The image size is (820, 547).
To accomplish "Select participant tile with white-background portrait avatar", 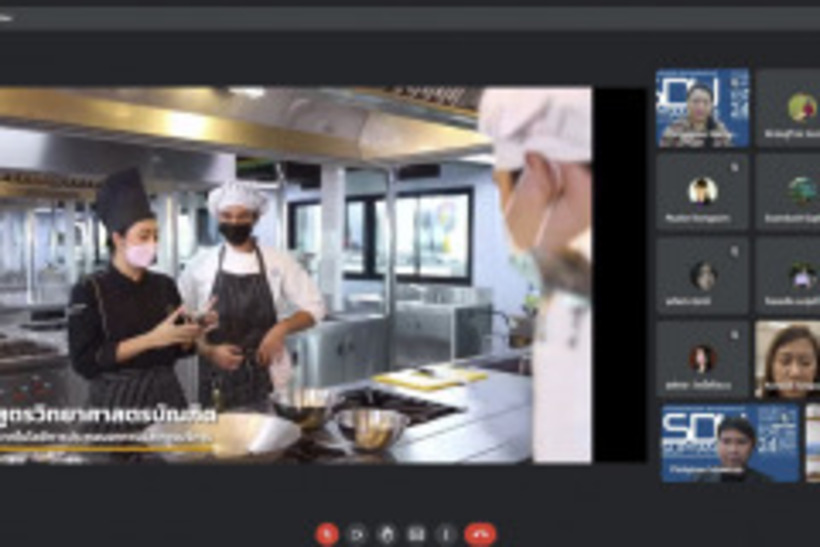I will pos(702,192).
